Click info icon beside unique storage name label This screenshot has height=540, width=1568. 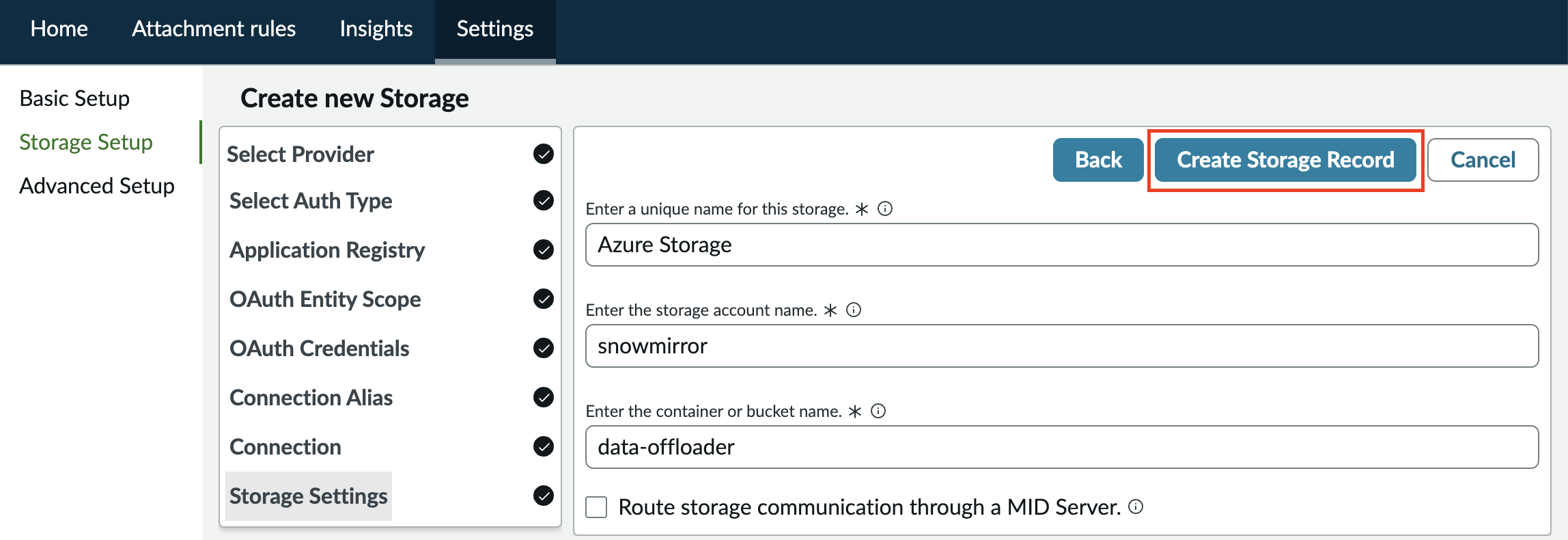click(885, 208)
